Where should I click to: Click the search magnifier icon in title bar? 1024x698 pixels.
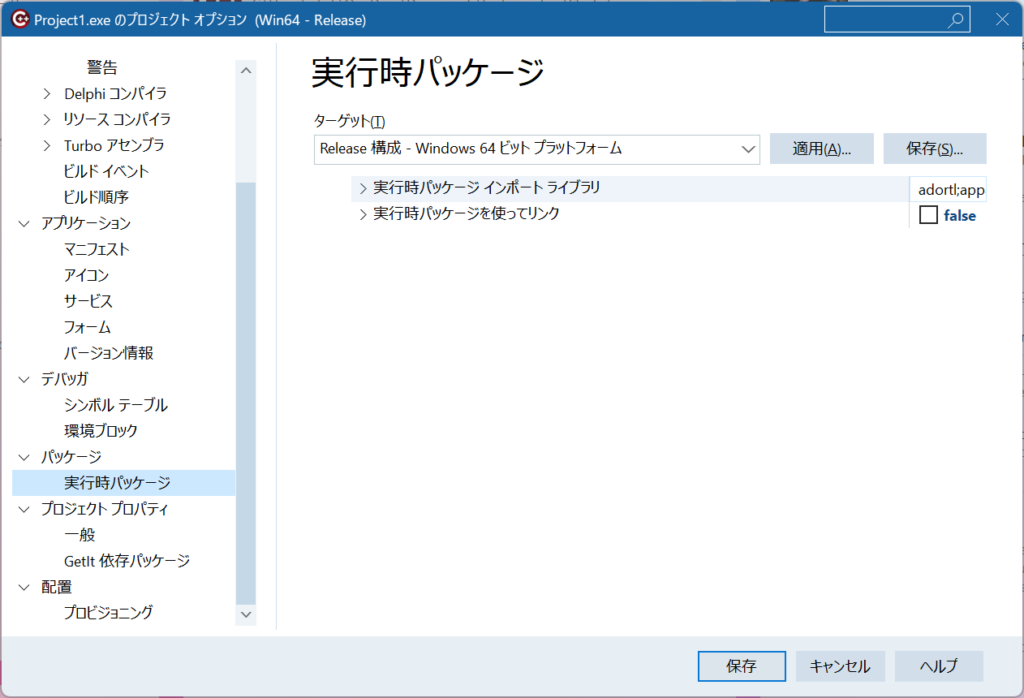[x=956, y=20]
